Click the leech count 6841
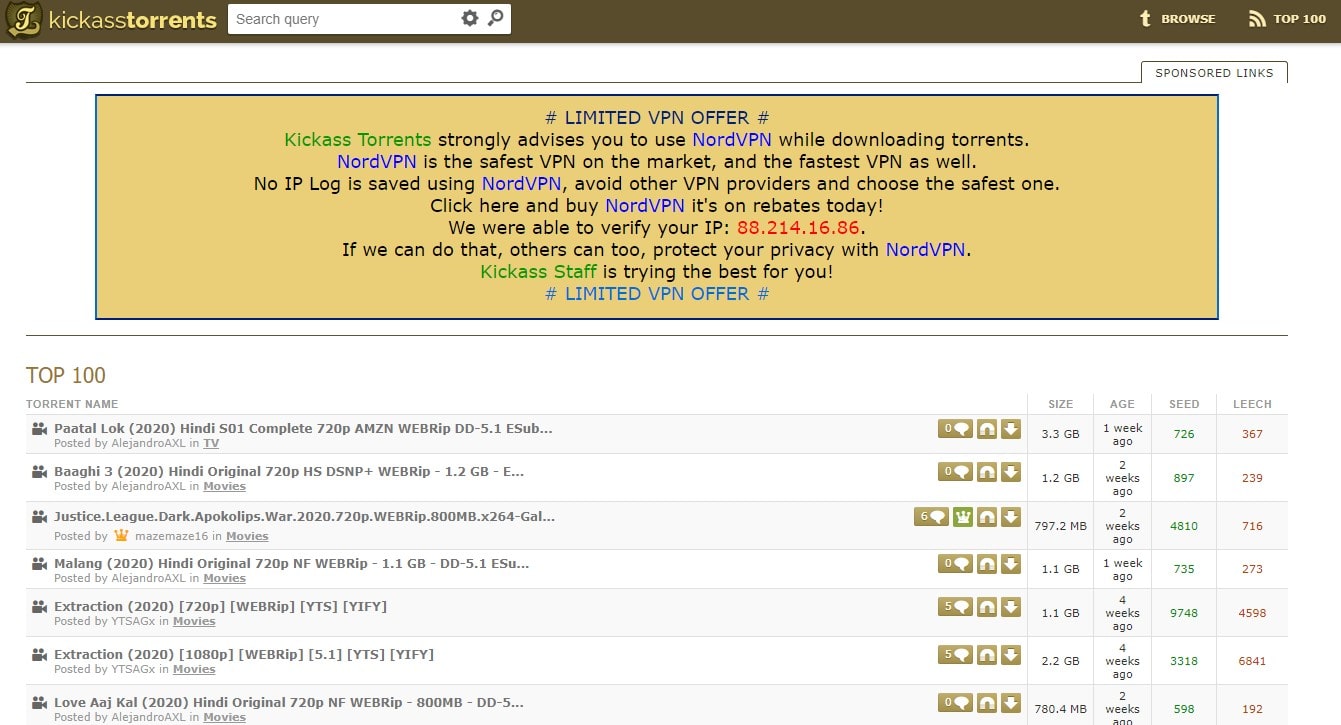 [1252, 661]
